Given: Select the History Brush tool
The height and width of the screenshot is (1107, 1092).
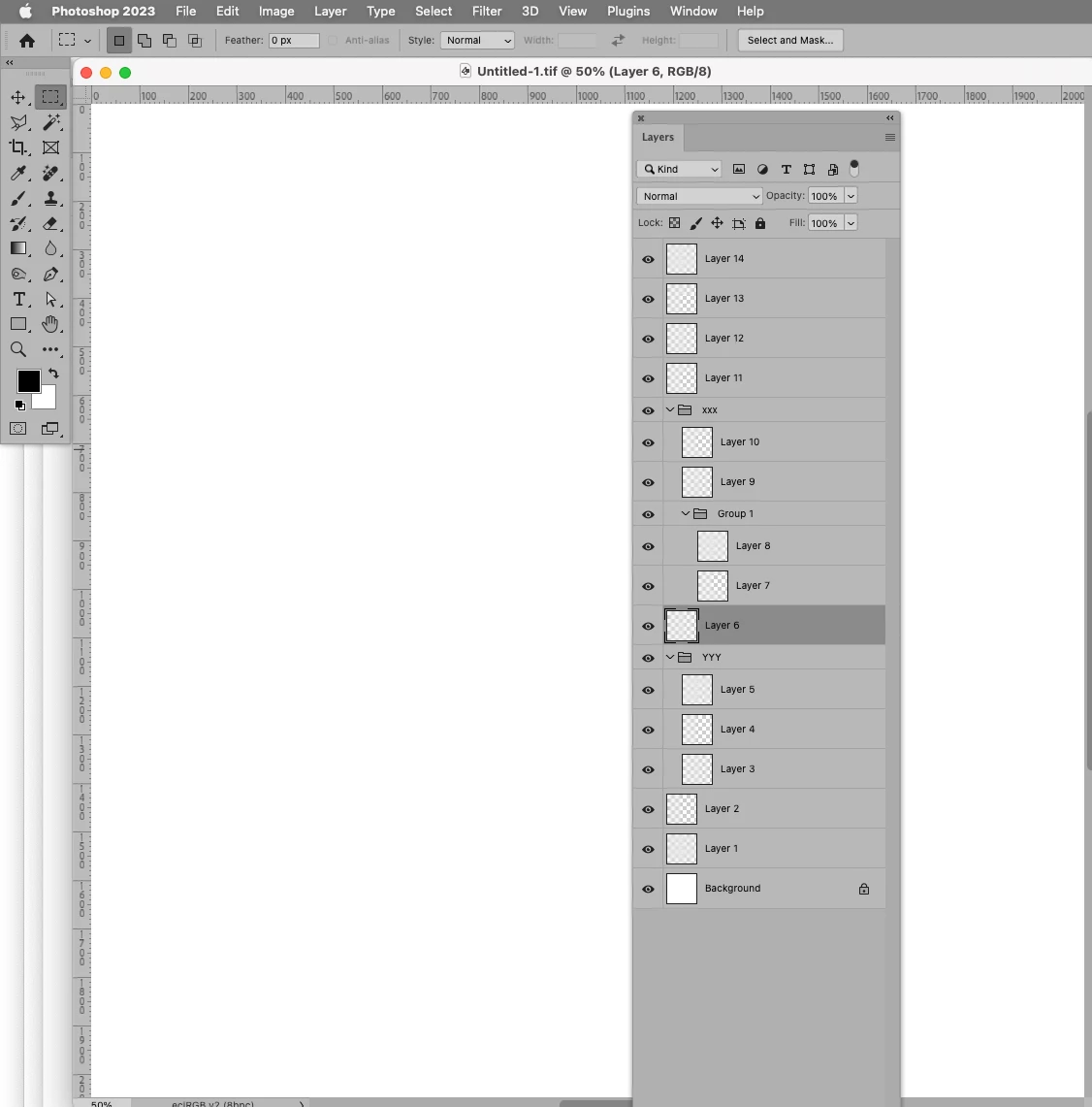Looking at the screenshot, I should pos(18,224).
